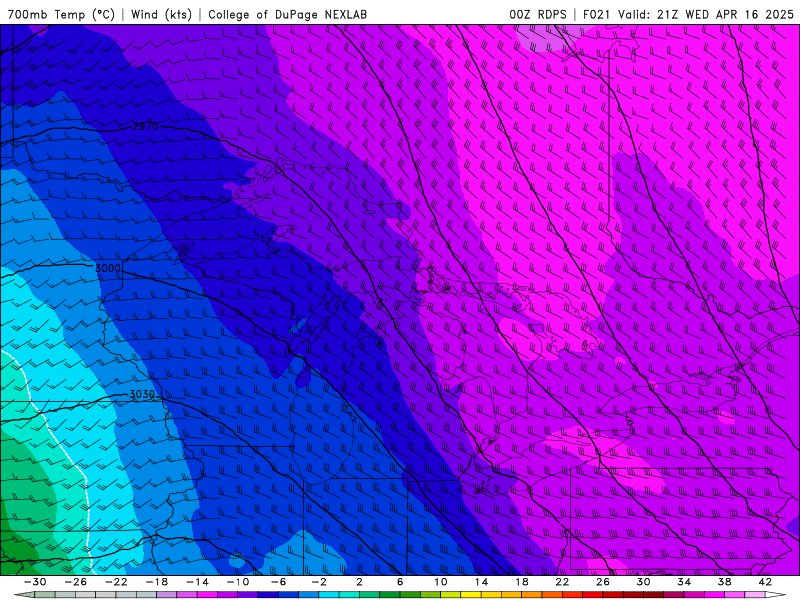Click the "Valid: 21Z WED APR 16 2025" text
Viewport: 800px width, 600px height.
[706, 14]
